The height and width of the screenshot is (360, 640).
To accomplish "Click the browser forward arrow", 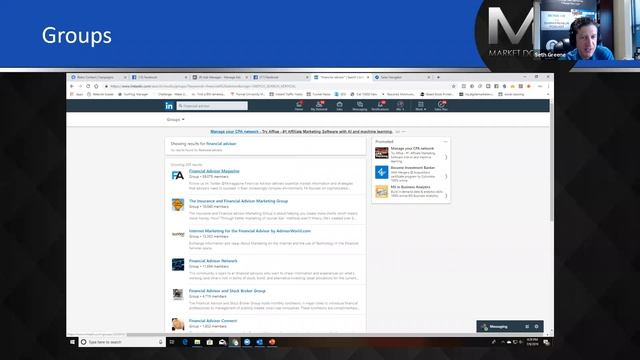I will click(x=80, y=86).
